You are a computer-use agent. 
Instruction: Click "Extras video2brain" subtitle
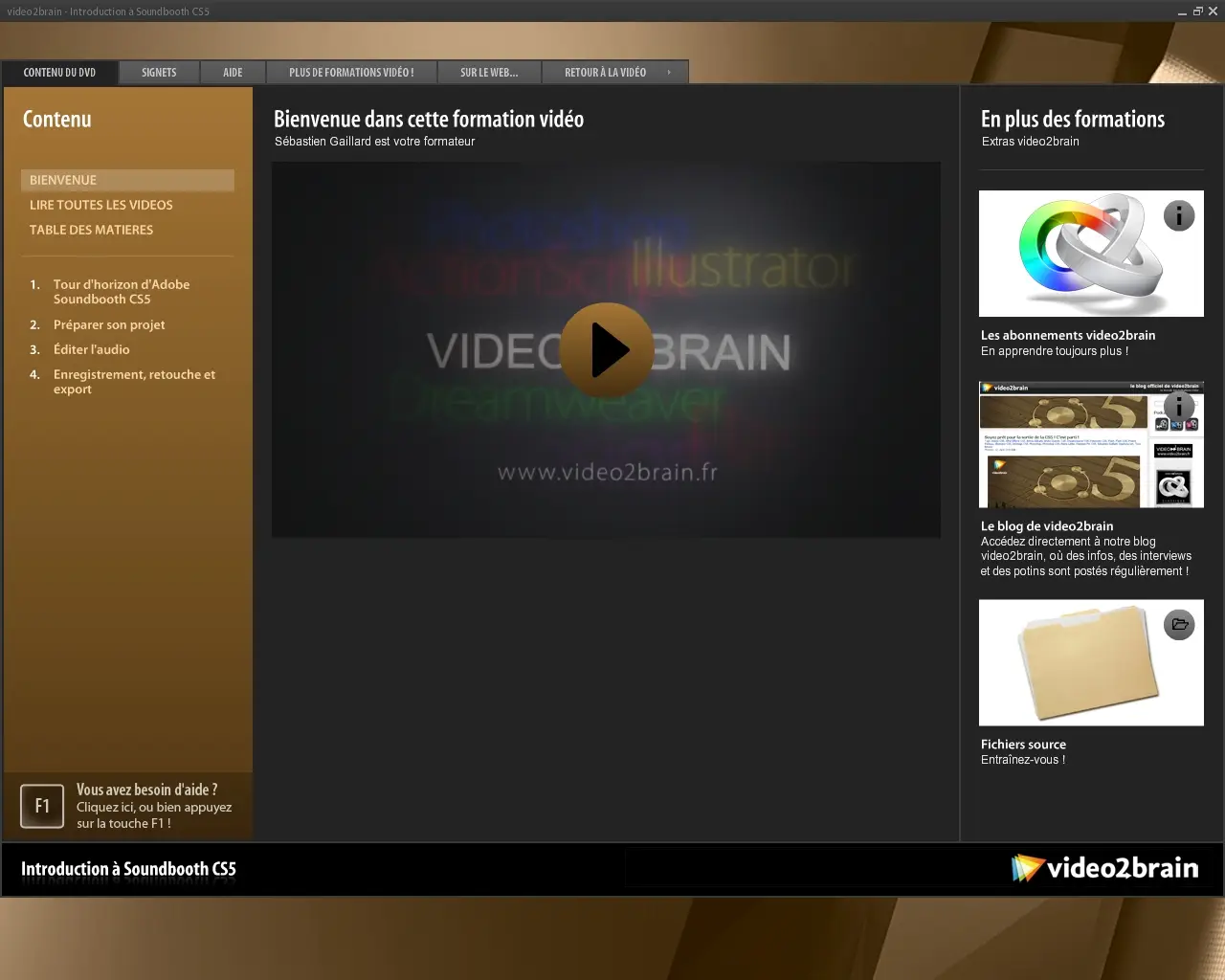coord(1030,142)
